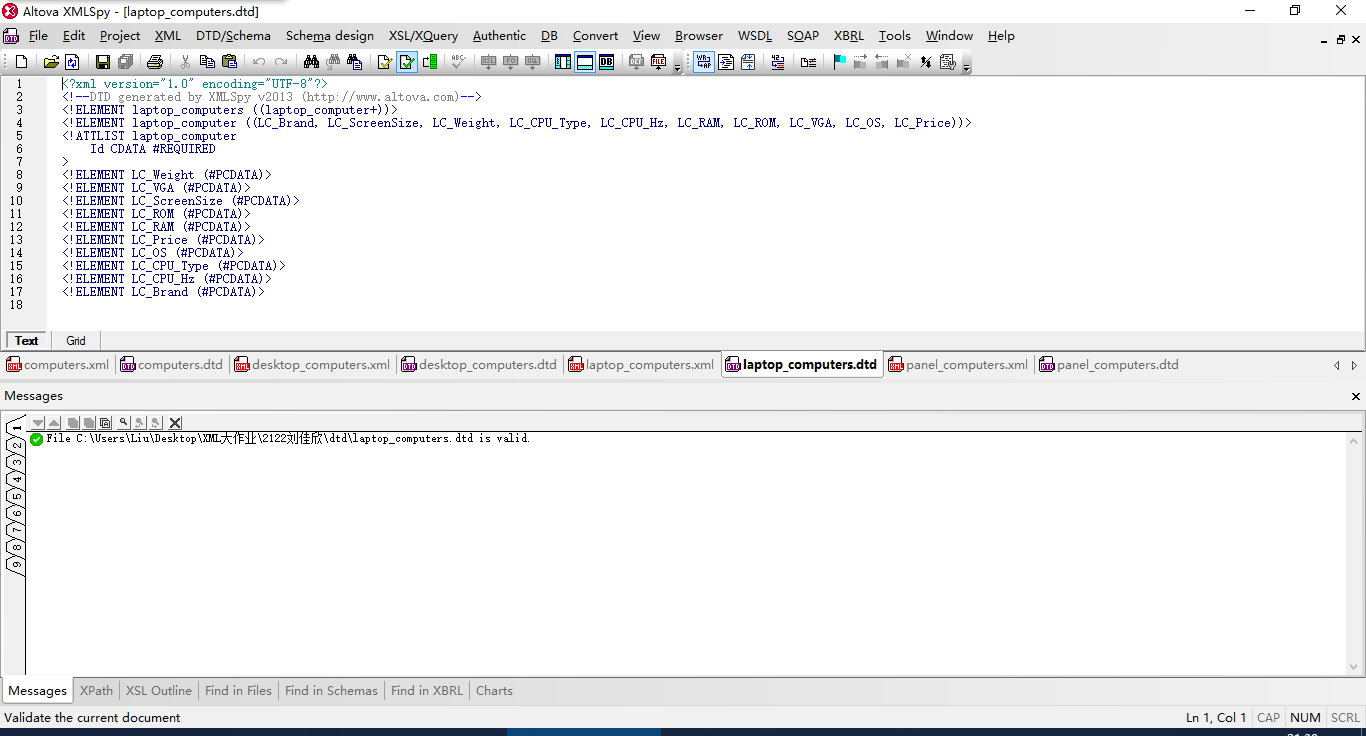Switch to computers.xml document tab
The width and height of the screenshot is (1366, 736).
pos(58,365)
